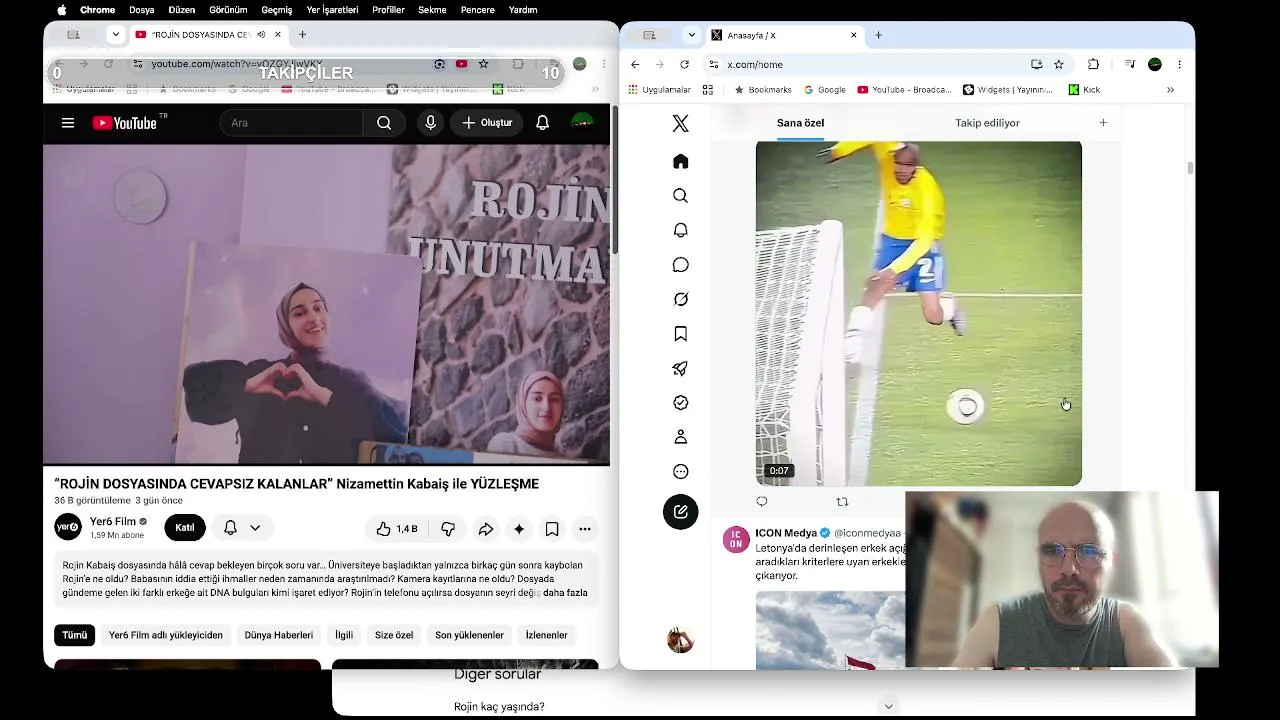Open the ICON Medya profile name link

point(786,533)
